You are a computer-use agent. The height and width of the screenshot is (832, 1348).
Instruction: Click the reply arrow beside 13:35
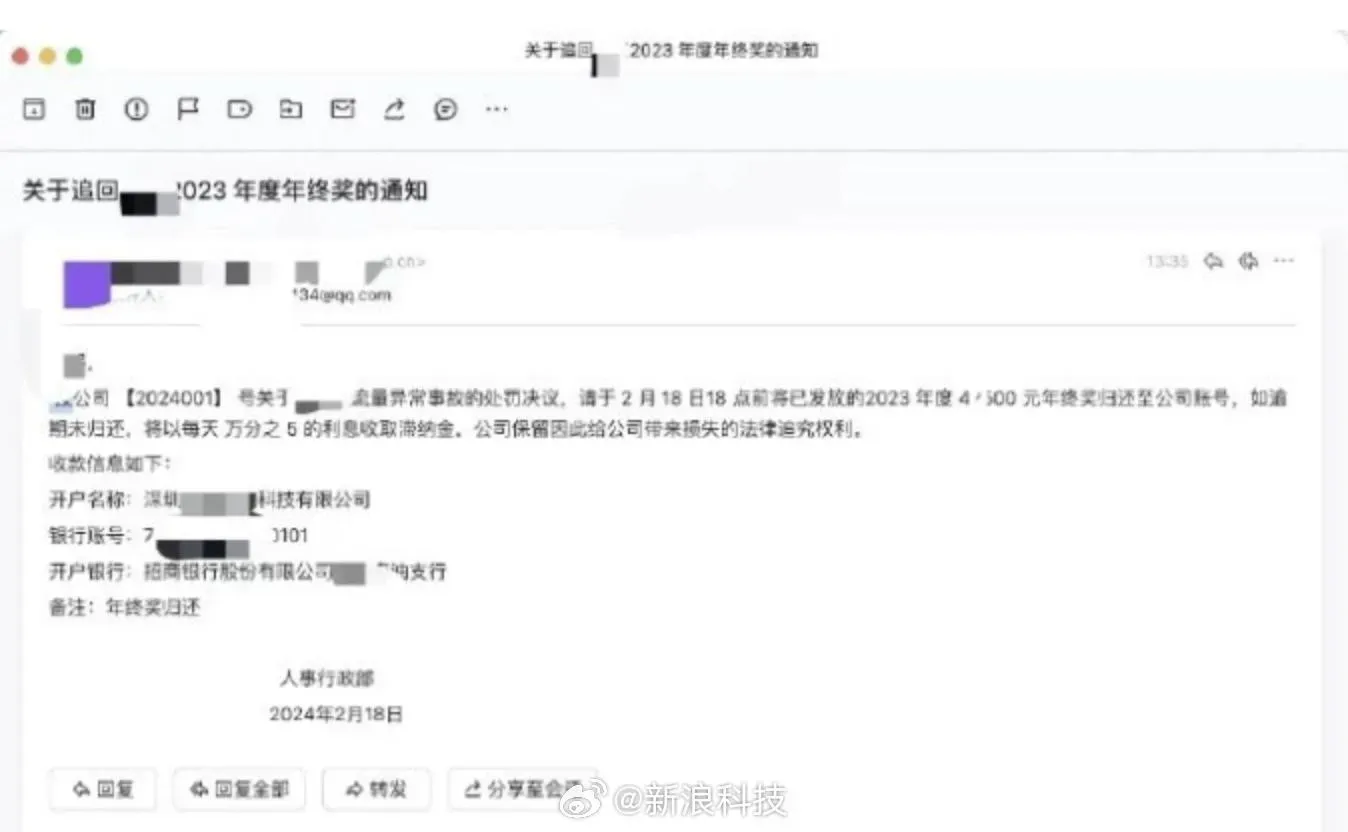click(x=1213, y=261)
